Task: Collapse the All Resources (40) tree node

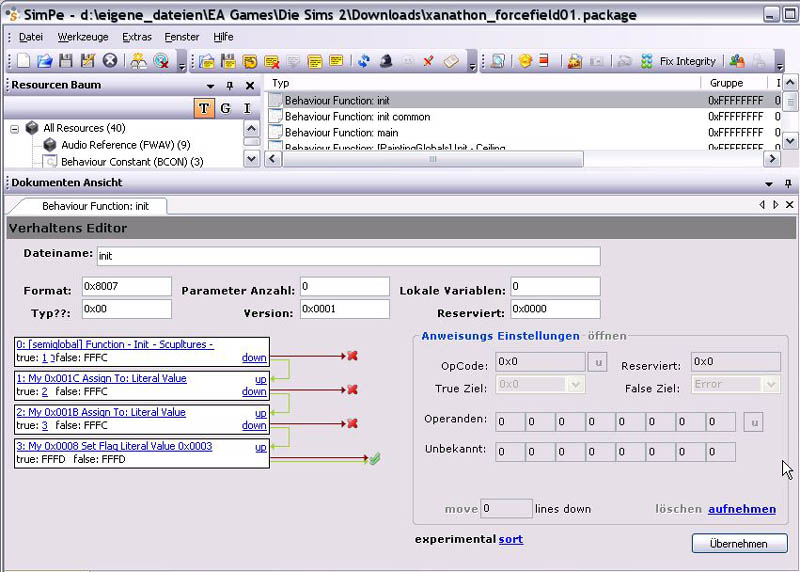Action: click(x=15, y=128)
